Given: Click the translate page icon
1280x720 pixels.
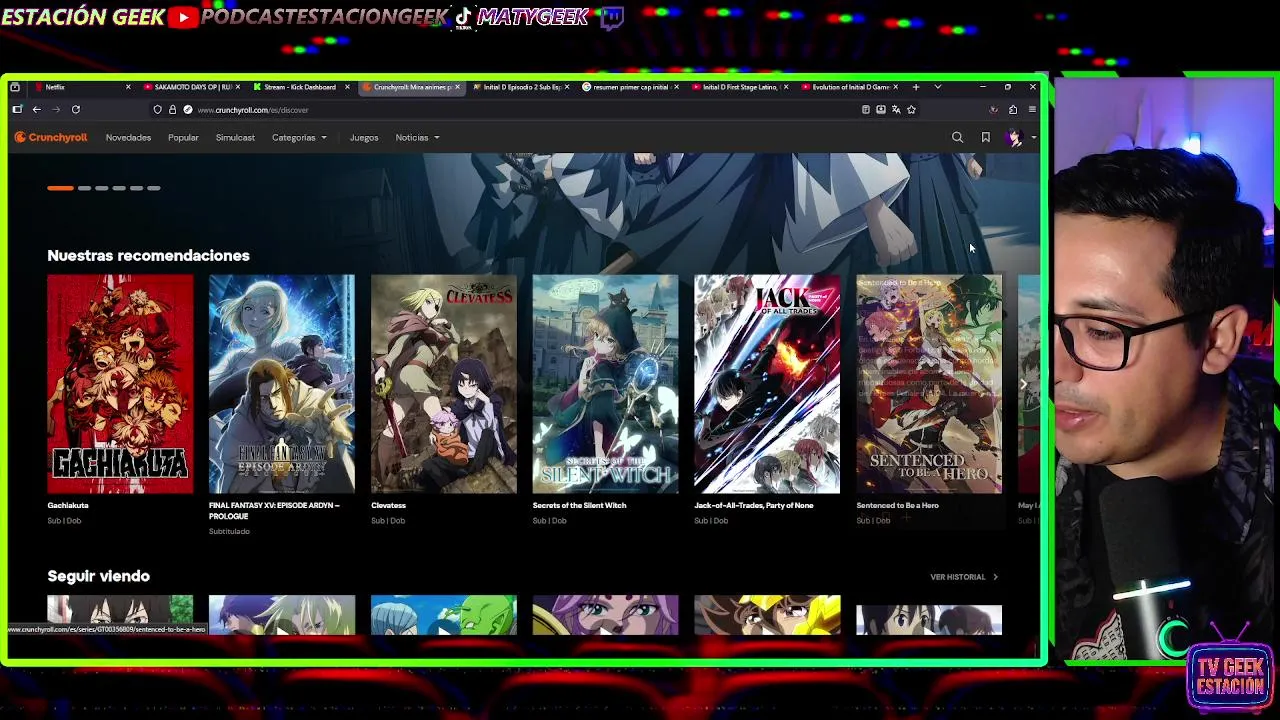Looking at the screenshot, I should (896, 110).
